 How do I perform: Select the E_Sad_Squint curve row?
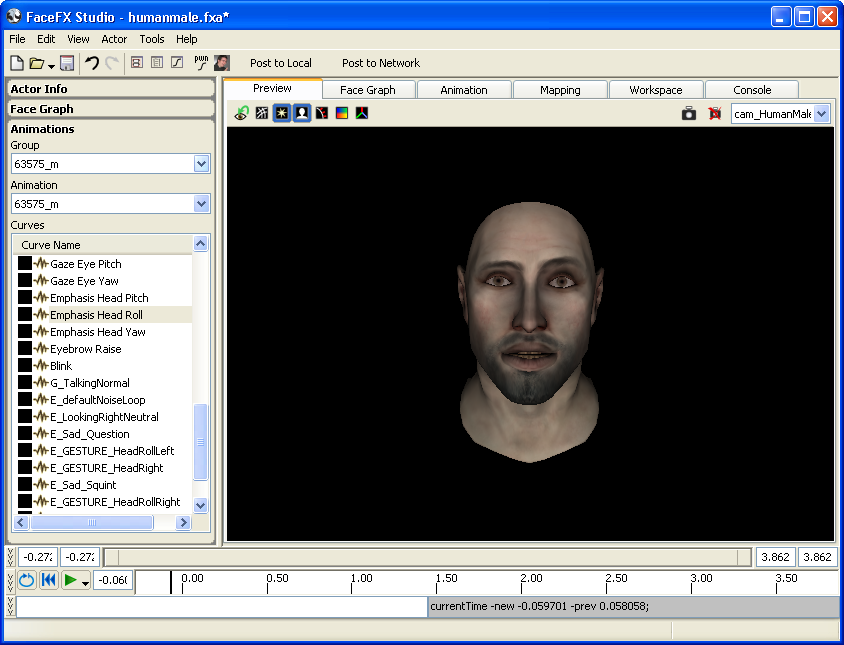click(x=83, y=485)
